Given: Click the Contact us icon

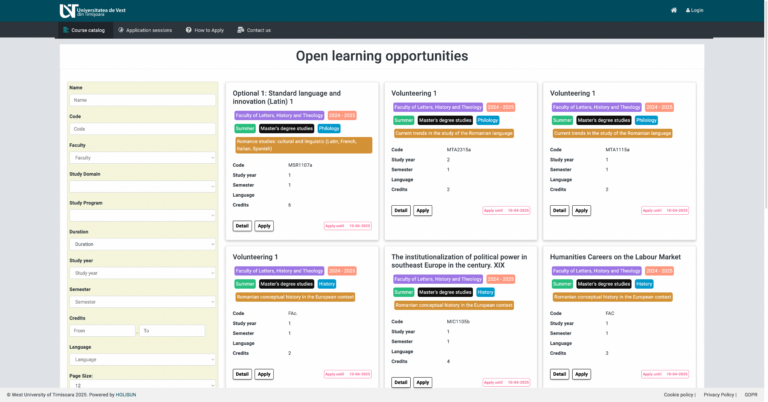Looking at the screenshot, I should [x=241, y=30].
